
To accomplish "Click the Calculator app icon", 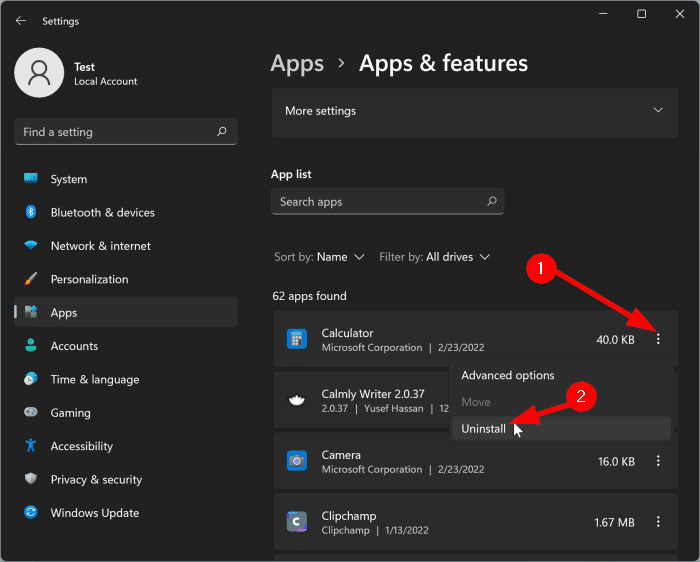I will [x=296, y=340].
